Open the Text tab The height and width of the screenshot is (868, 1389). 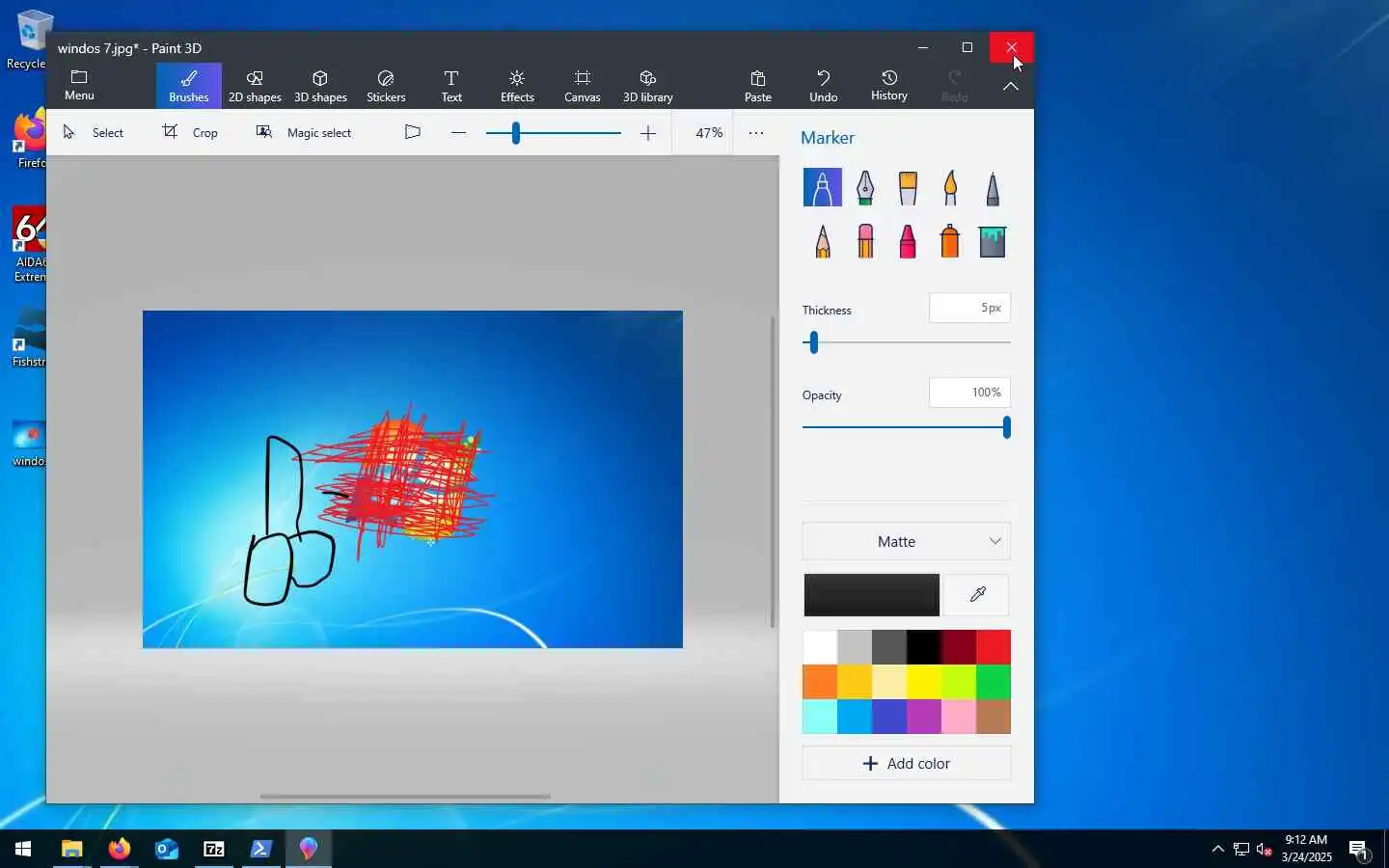pyautogui.click(x=451, y=86)
